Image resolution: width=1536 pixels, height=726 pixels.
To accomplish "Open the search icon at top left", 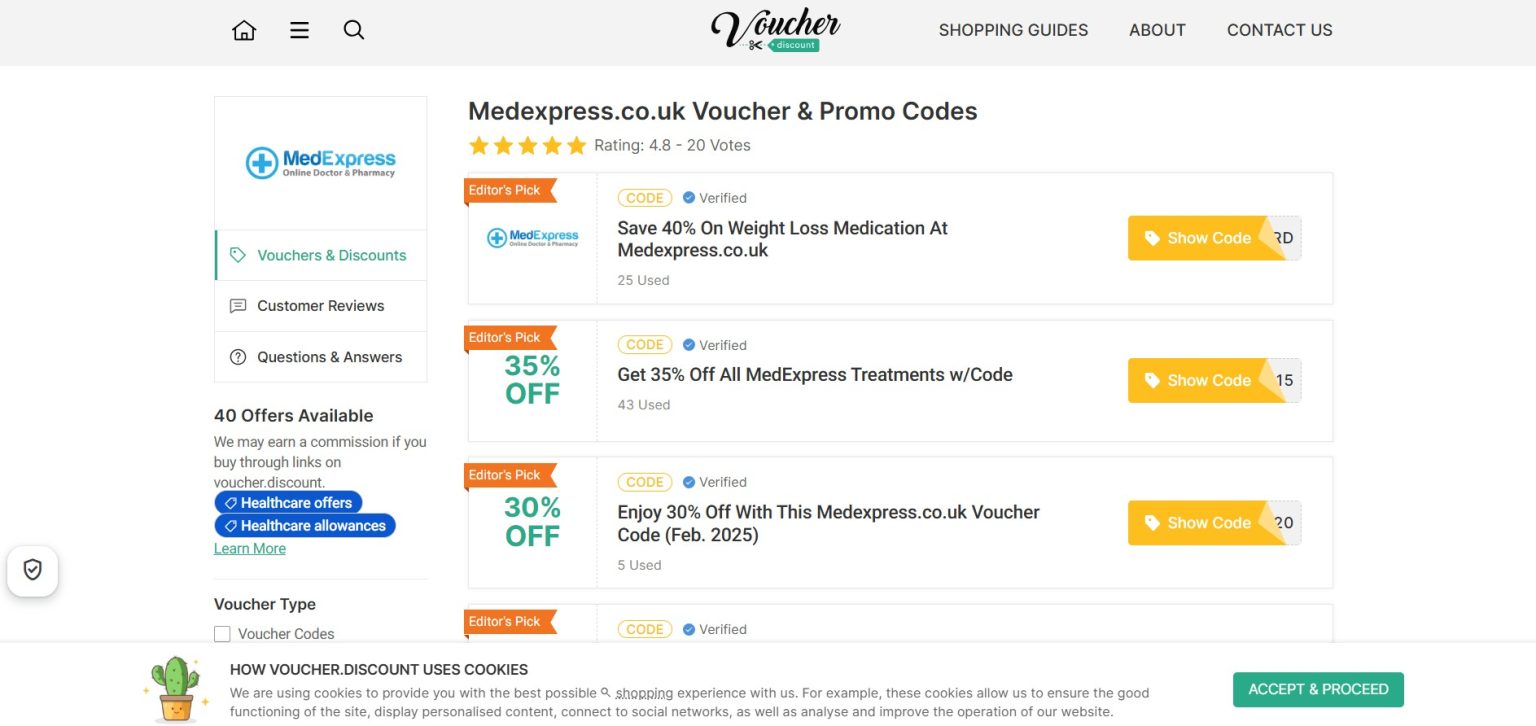I will tap(353, 30).
